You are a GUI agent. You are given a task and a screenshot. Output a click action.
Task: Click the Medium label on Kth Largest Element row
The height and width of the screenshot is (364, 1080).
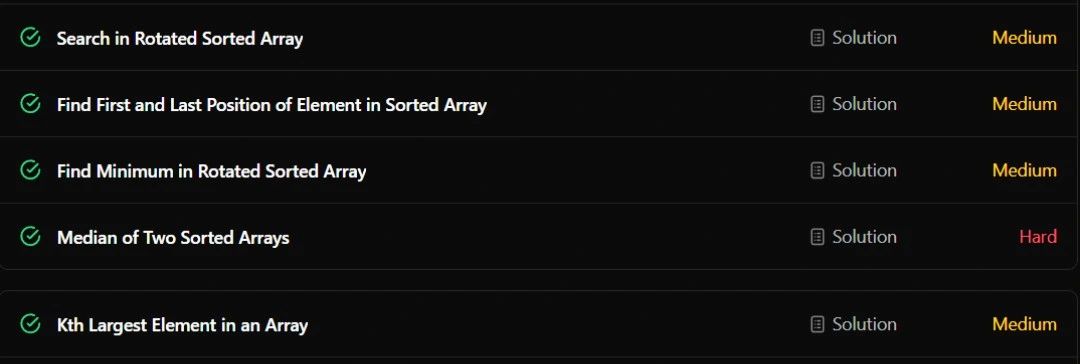tap(1024, 324)
